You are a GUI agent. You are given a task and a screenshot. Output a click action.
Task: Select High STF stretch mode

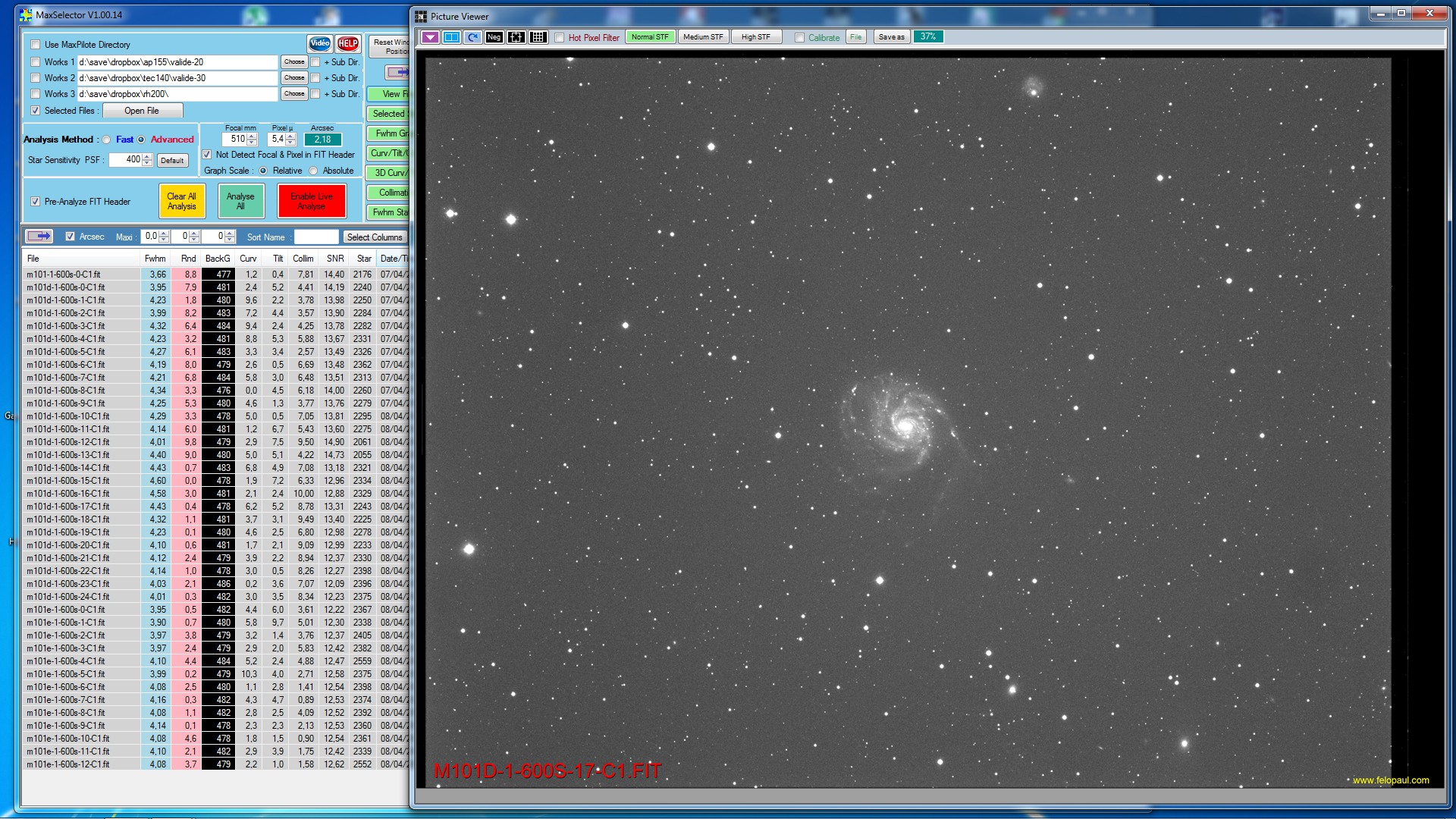pos(755,37)
